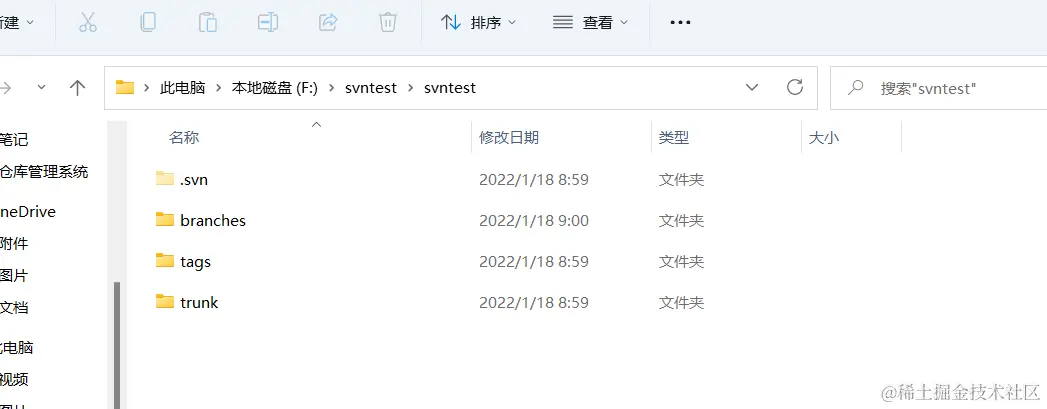Sort by 名称 column header
1047x409 pixels.
184,138
